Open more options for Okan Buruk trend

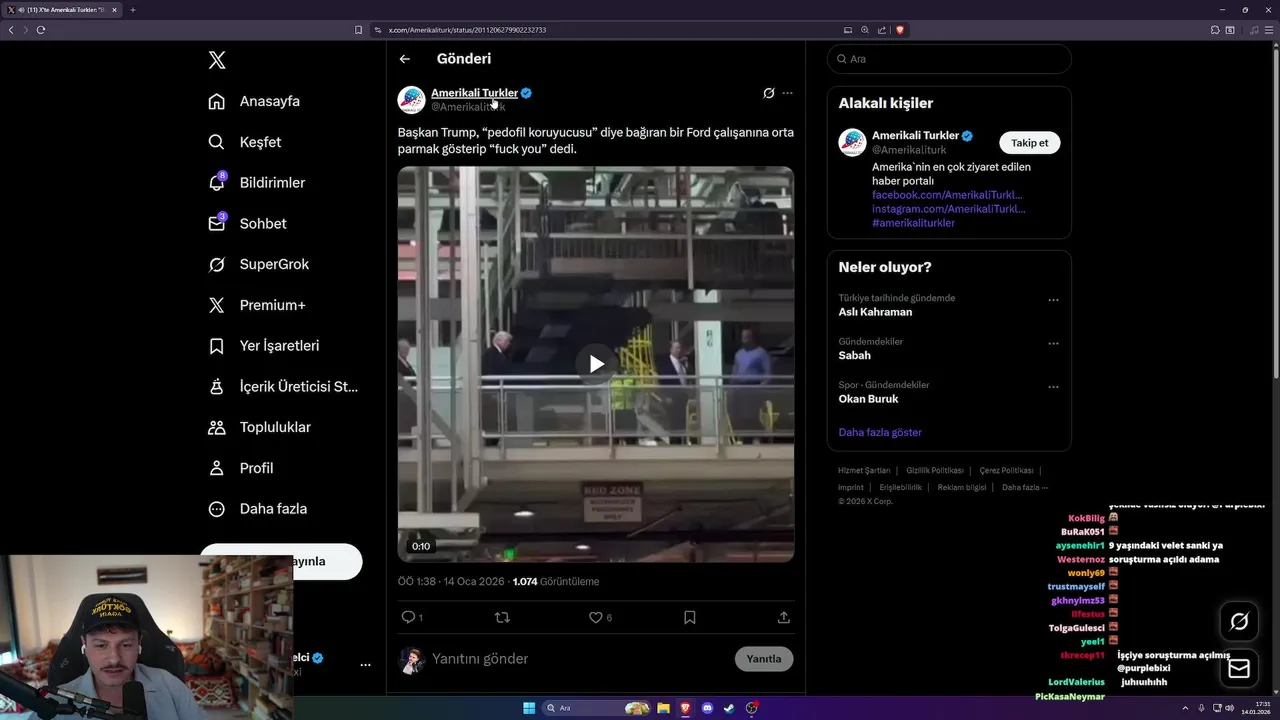pyautogui.click(x=1053, y=387)
